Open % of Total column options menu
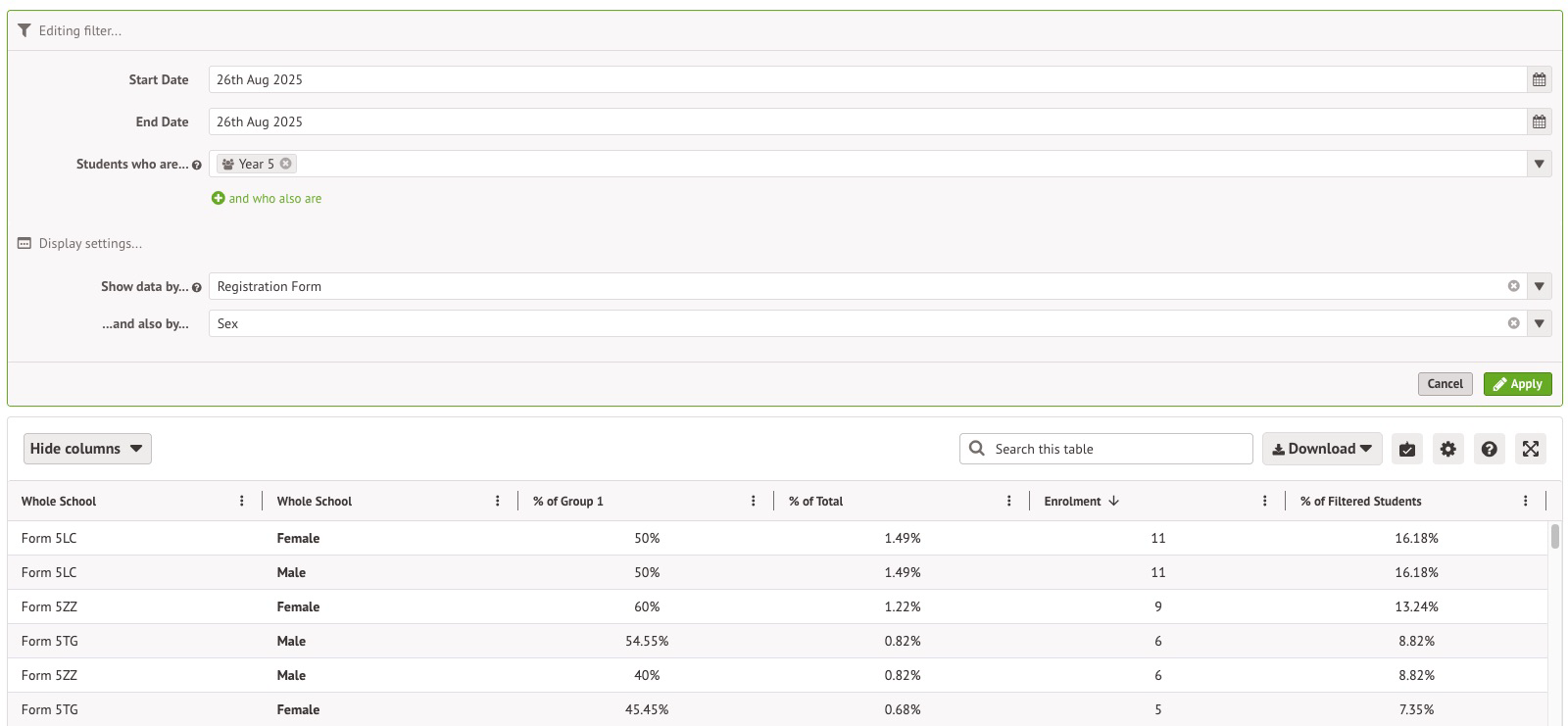 (x=1008, y=502)
